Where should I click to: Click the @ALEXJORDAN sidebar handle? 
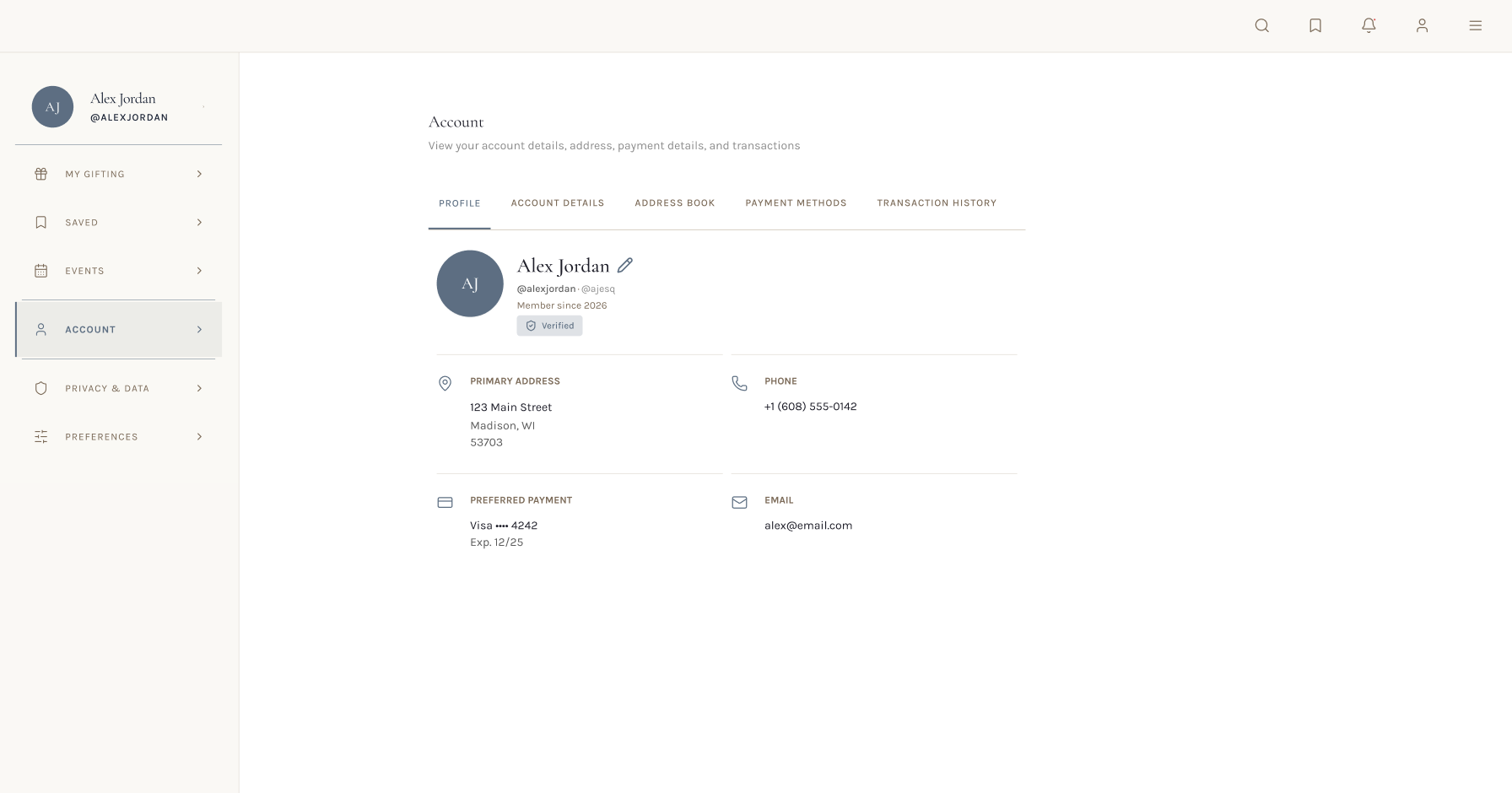click(129, 118)
